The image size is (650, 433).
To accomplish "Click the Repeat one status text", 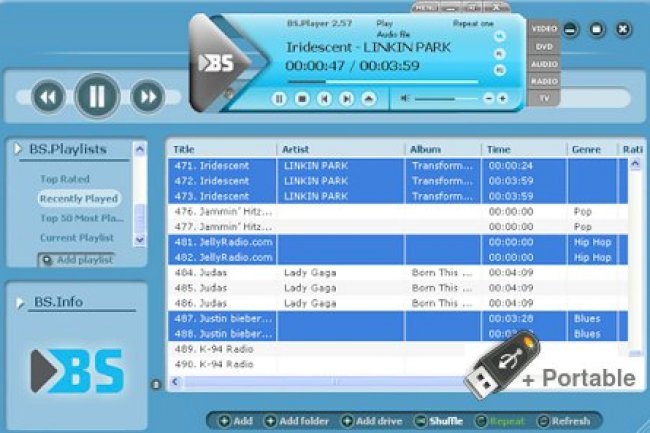I will tap(473, 24).
